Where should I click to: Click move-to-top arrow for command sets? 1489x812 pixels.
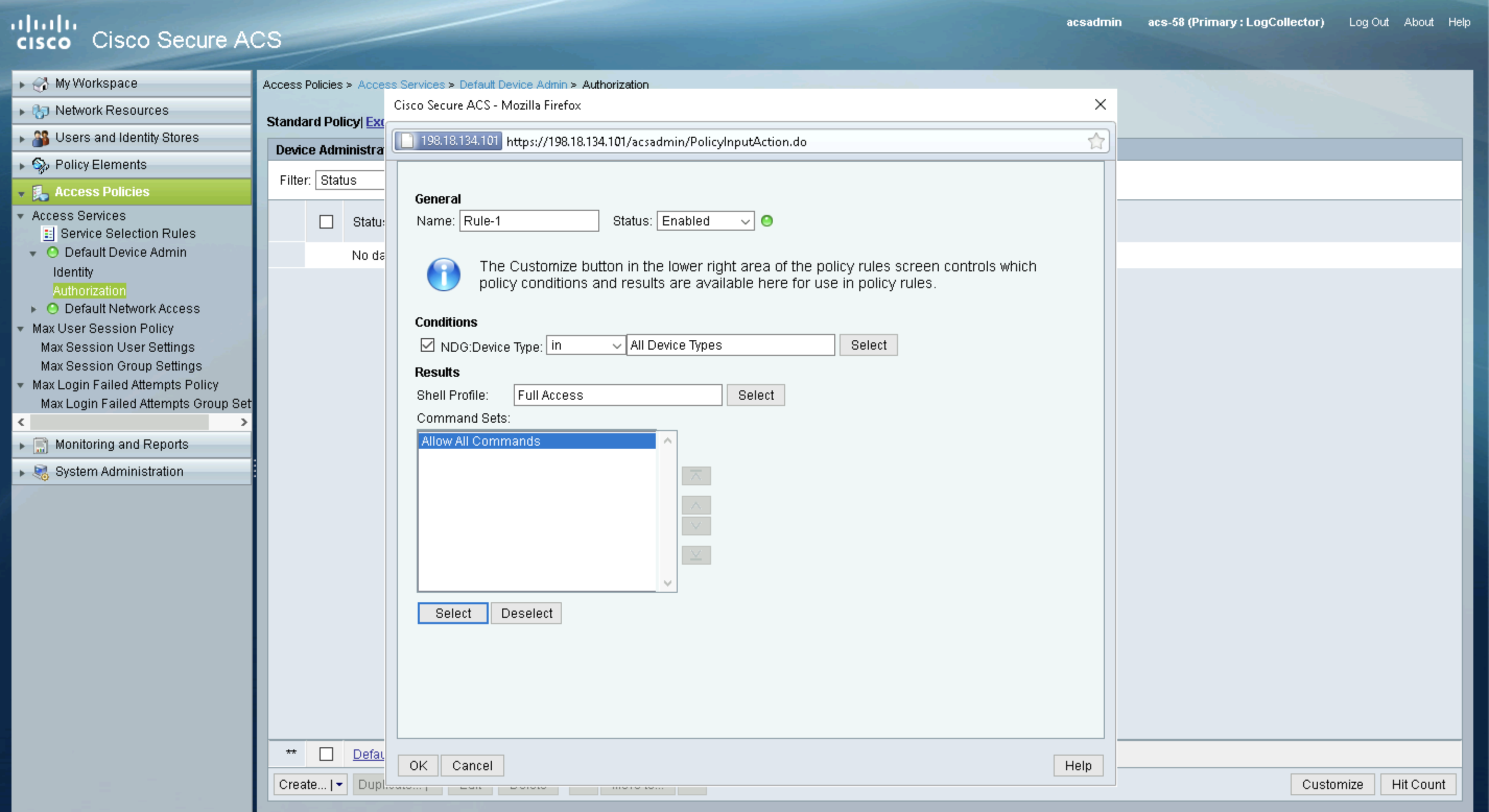[x=696, y=476]
